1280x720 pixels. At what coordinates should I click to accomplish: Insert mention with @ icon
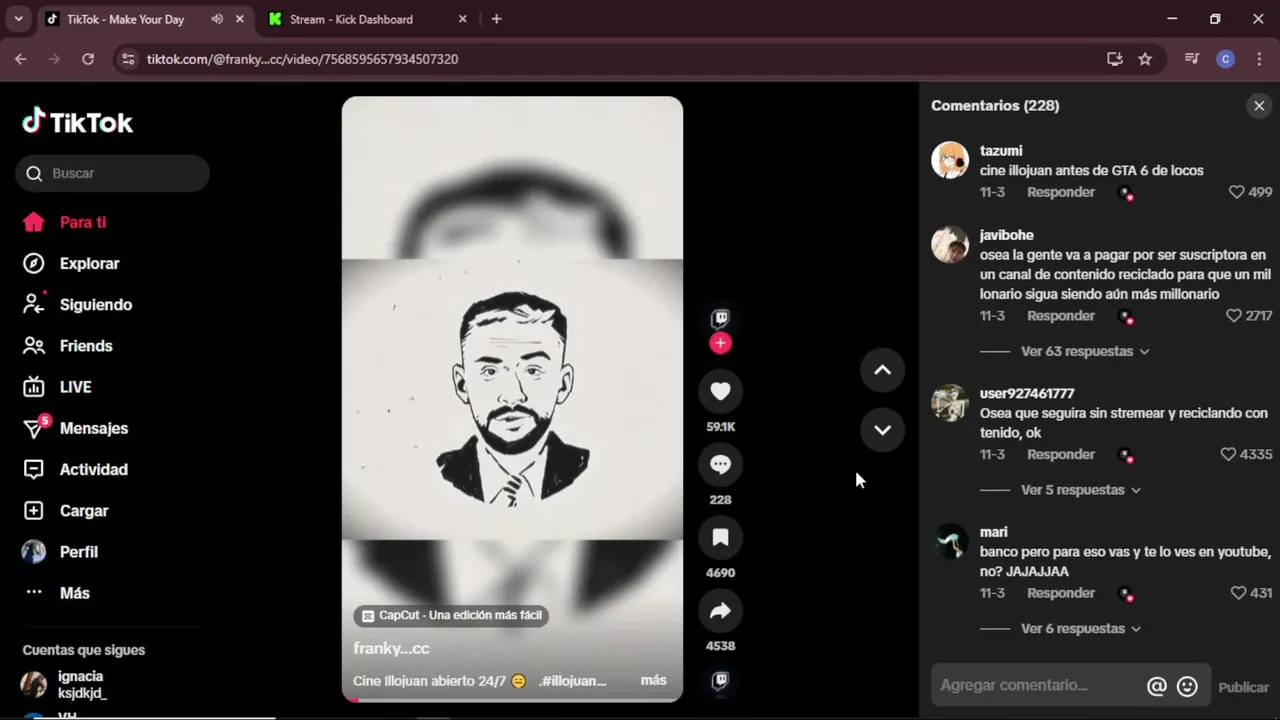point(1157,686)
